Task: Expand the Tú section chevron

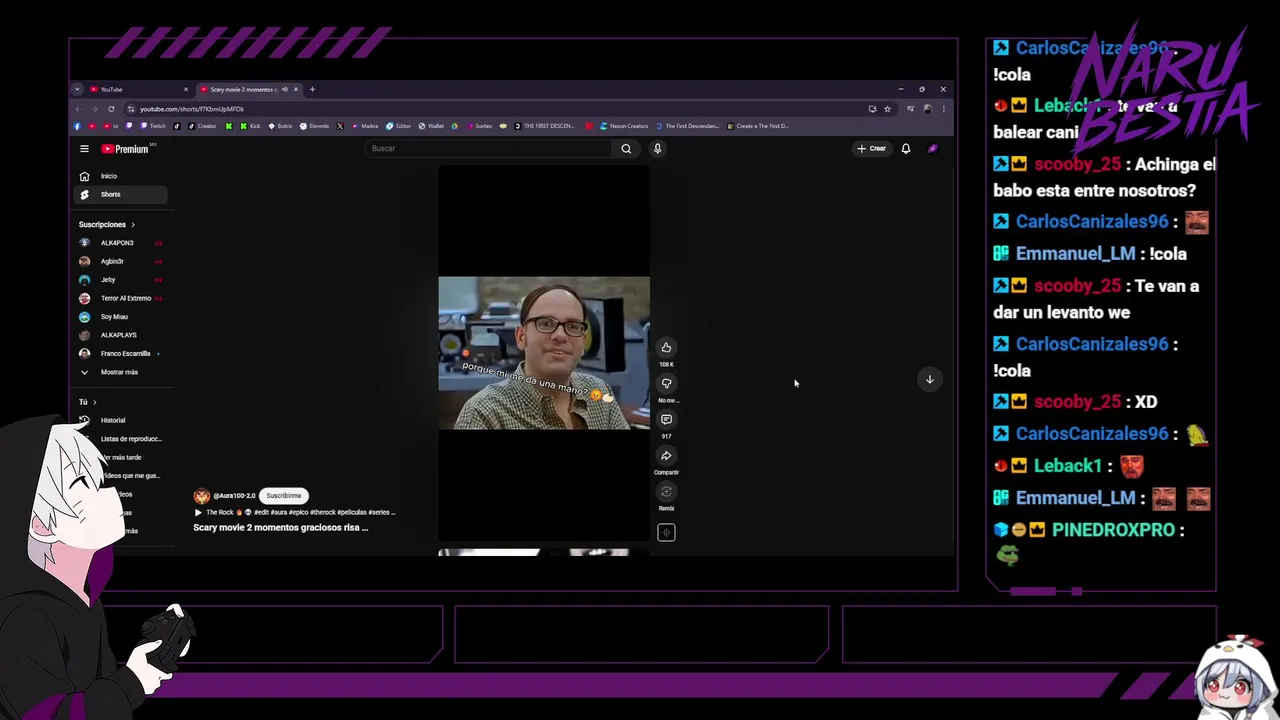Action: 94,402
